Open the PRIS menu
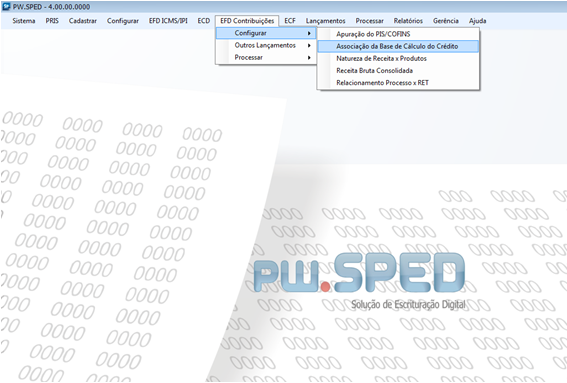567x383 pixels. pyautogui.click(x=52, y=21)
